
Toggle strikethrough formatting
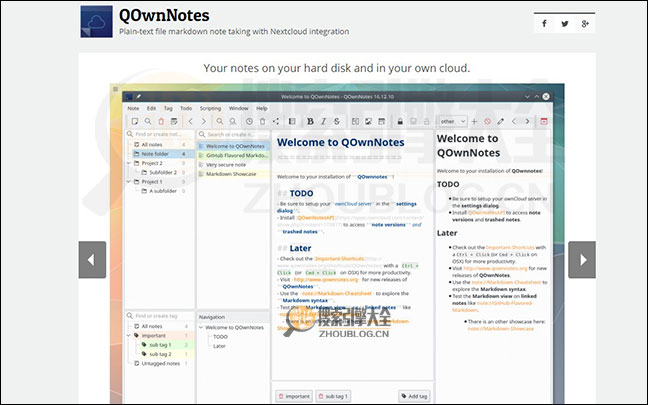(x=336, y=121)
